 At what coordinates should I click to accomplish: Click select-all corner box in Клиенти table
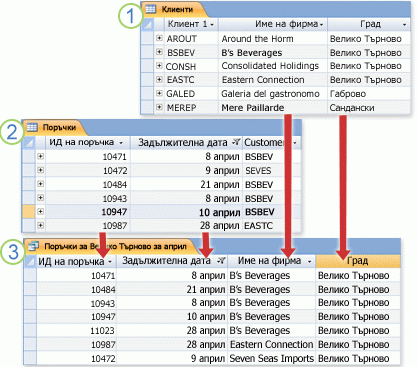pos(147,24)
